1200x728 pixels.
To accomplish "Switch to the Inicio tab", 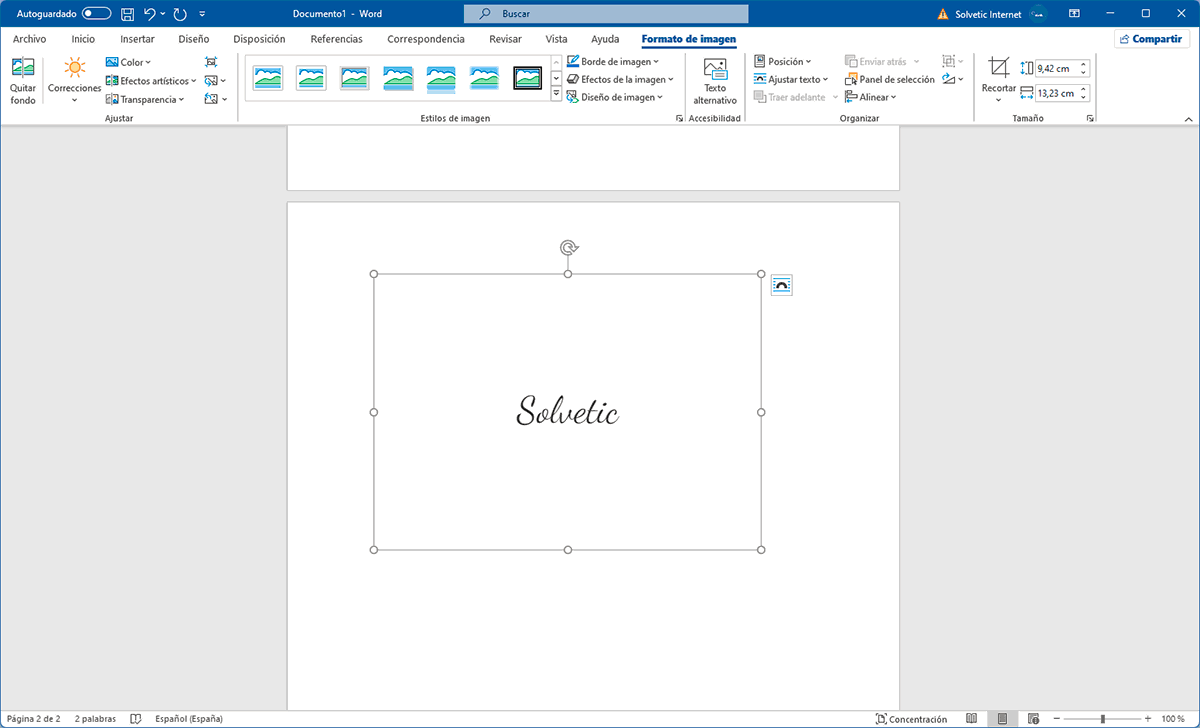I will click(83, 39).
